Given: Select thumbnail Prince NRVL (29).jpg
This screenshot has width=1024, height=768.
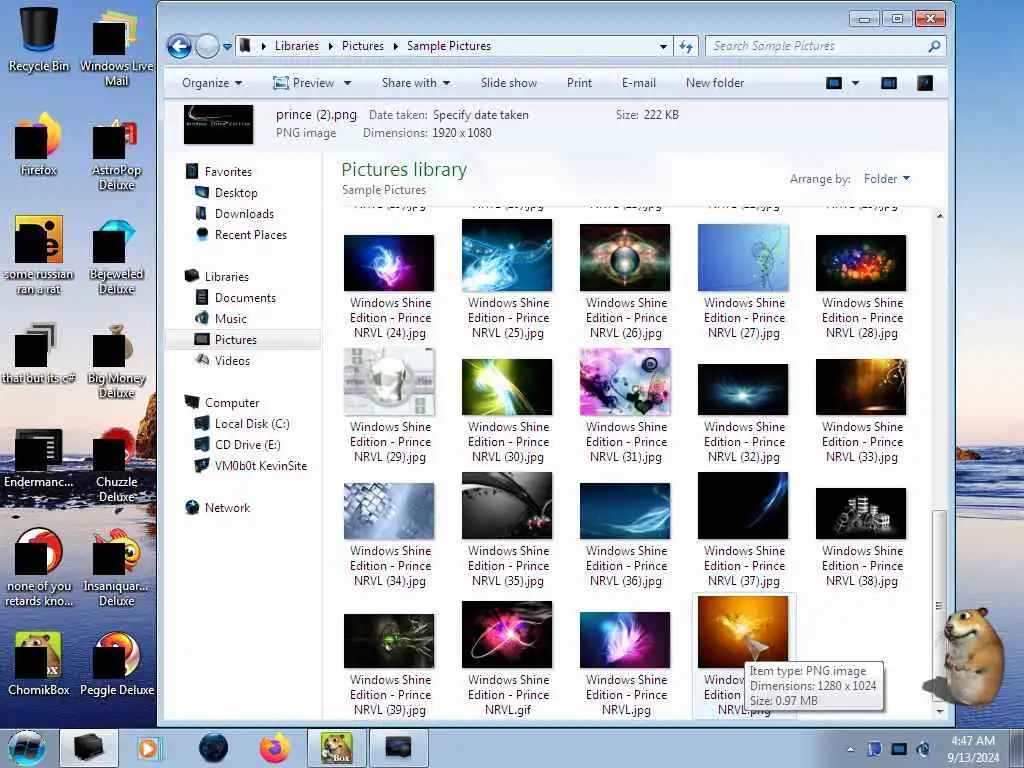Looking at the screenshot, I should pos(389,382).
